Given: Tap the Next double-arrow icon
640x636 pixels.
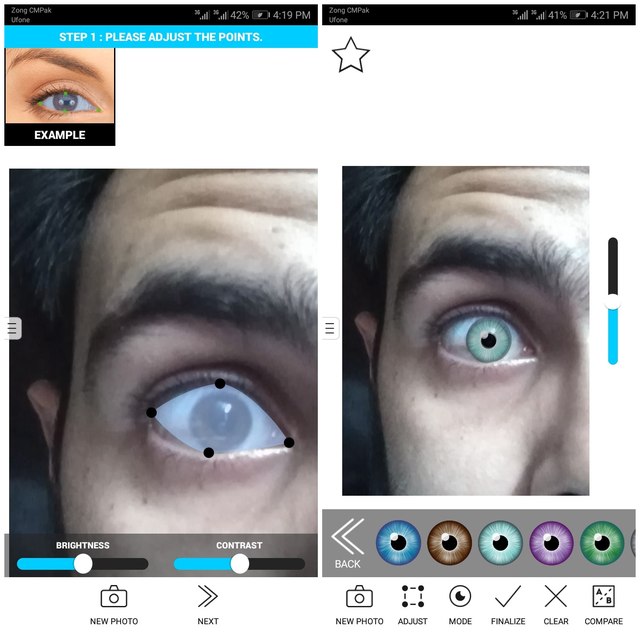Looking at the screenshot, I should pyautogui.click(x=208, y=596).
